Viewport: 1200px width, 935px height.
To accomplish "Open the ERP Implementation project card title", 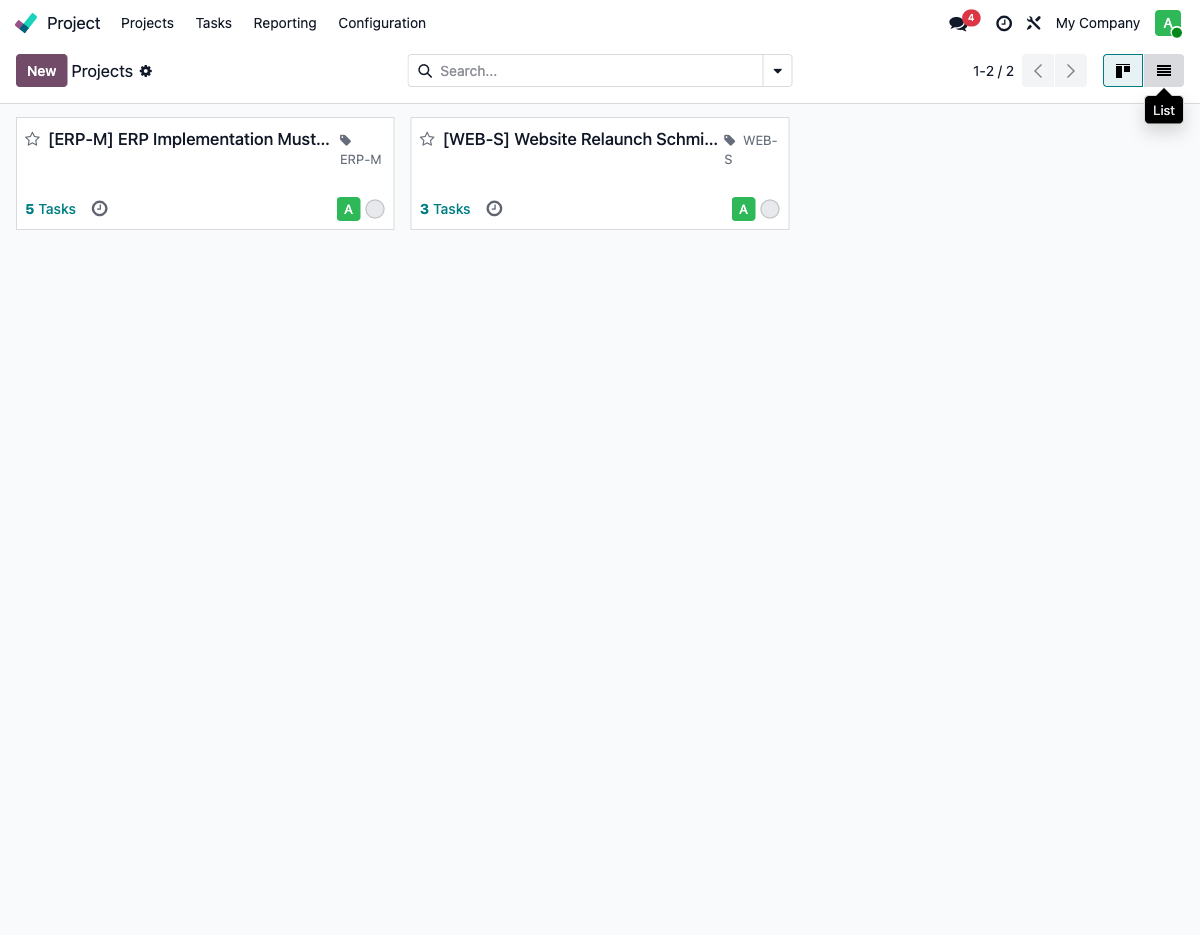I will [x=189, y=139].
